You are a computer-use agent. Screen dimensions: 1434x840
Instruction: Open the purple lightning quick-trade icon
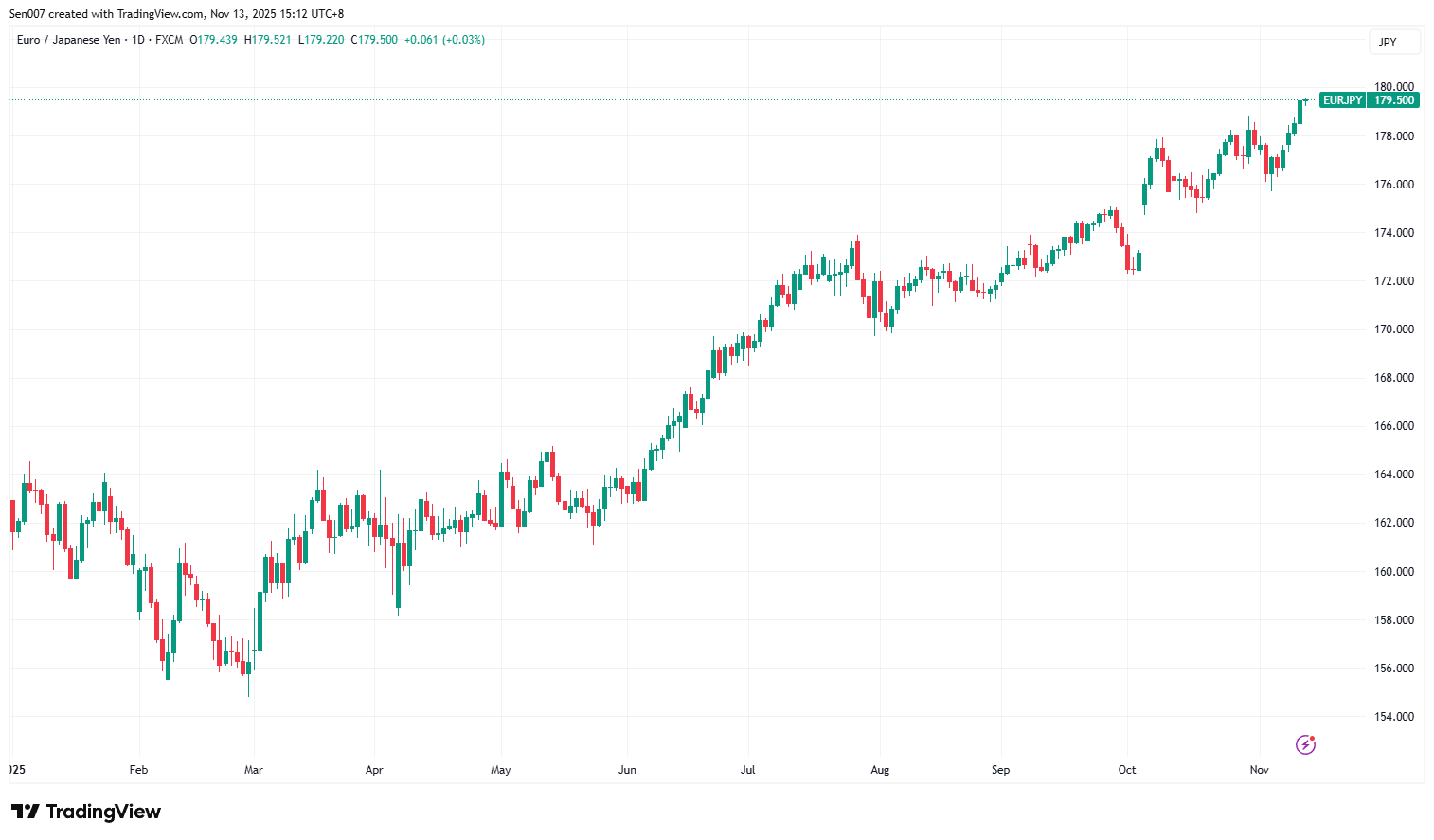click(x=1306, y=745)
